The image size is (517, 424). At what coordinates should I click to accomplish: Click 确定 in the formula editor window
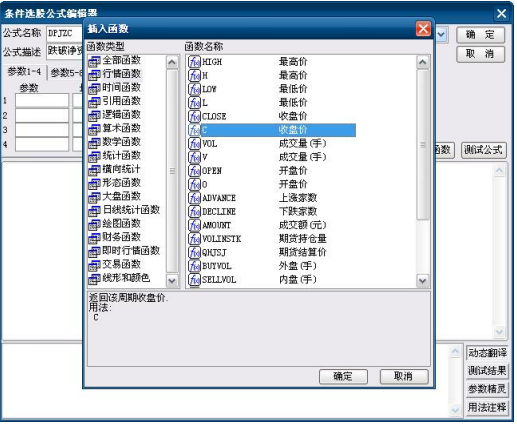480,35
